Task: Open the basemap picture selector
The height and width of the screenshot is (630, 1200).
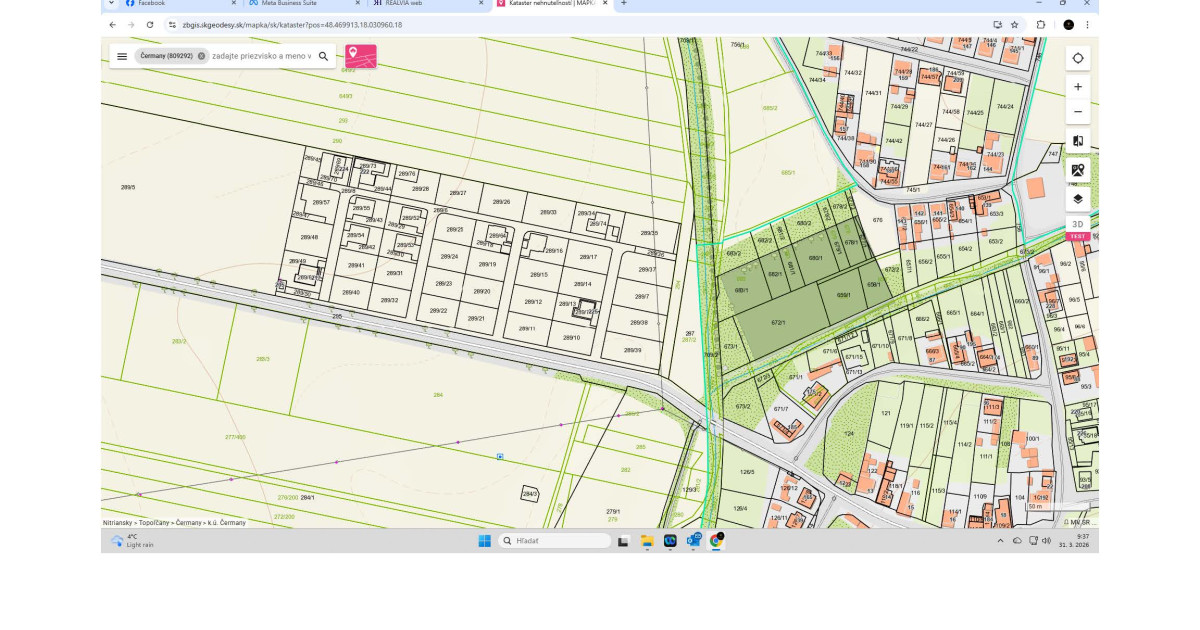Action: coord(1077,170)
